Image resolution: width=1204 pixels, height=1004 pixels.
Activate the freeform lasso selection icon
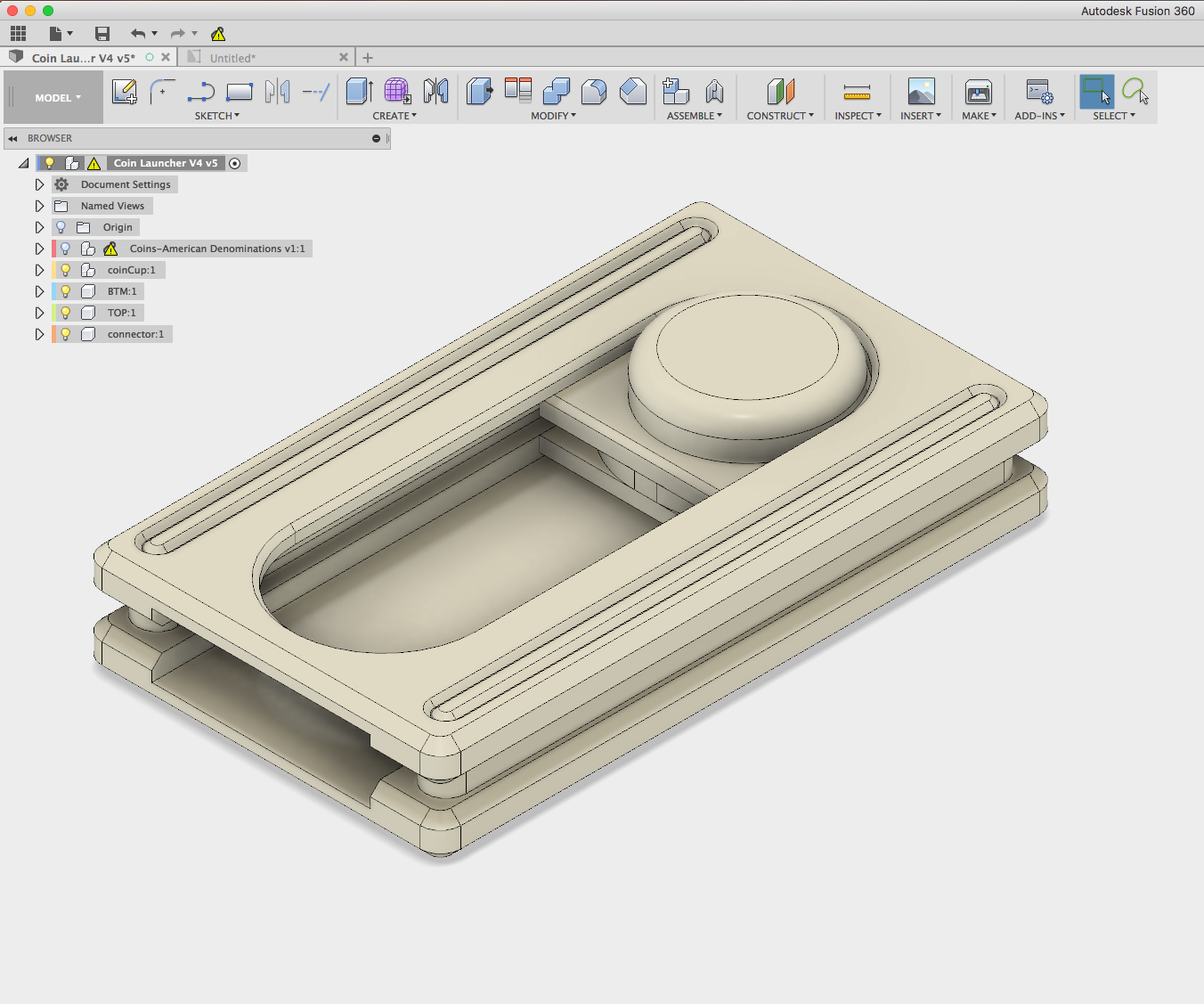click(1135, 92)
